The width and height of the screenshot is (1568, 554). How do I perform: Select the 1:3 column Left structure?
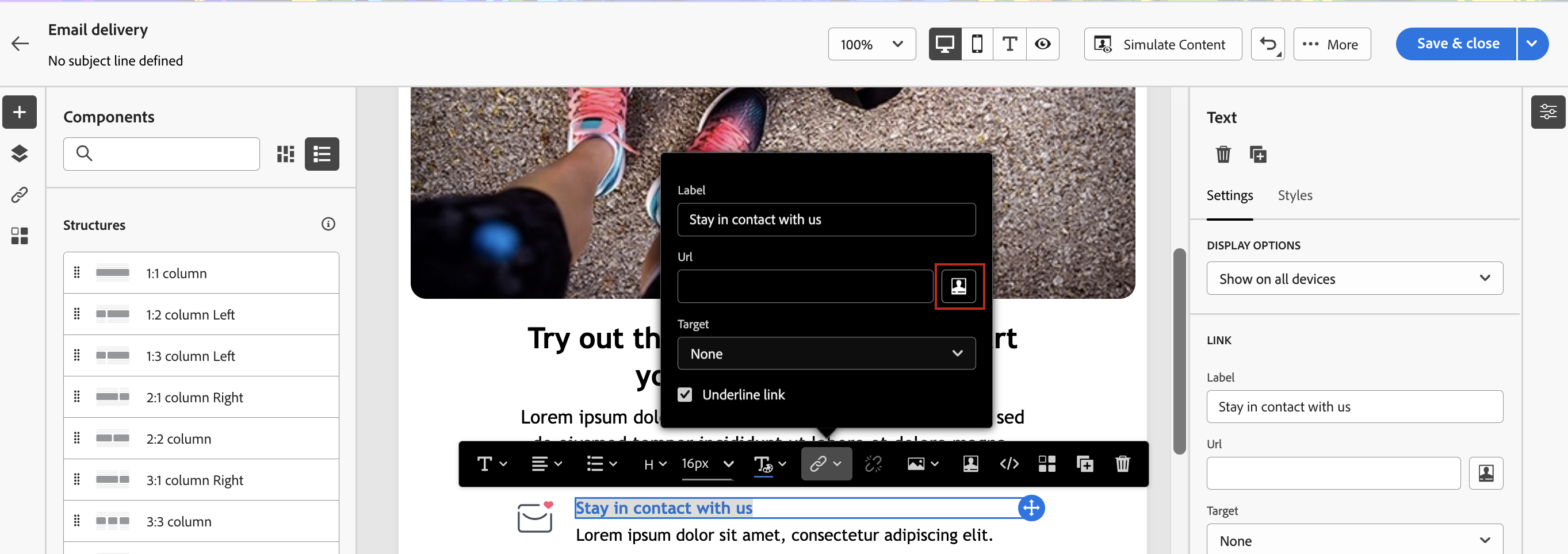201,356
